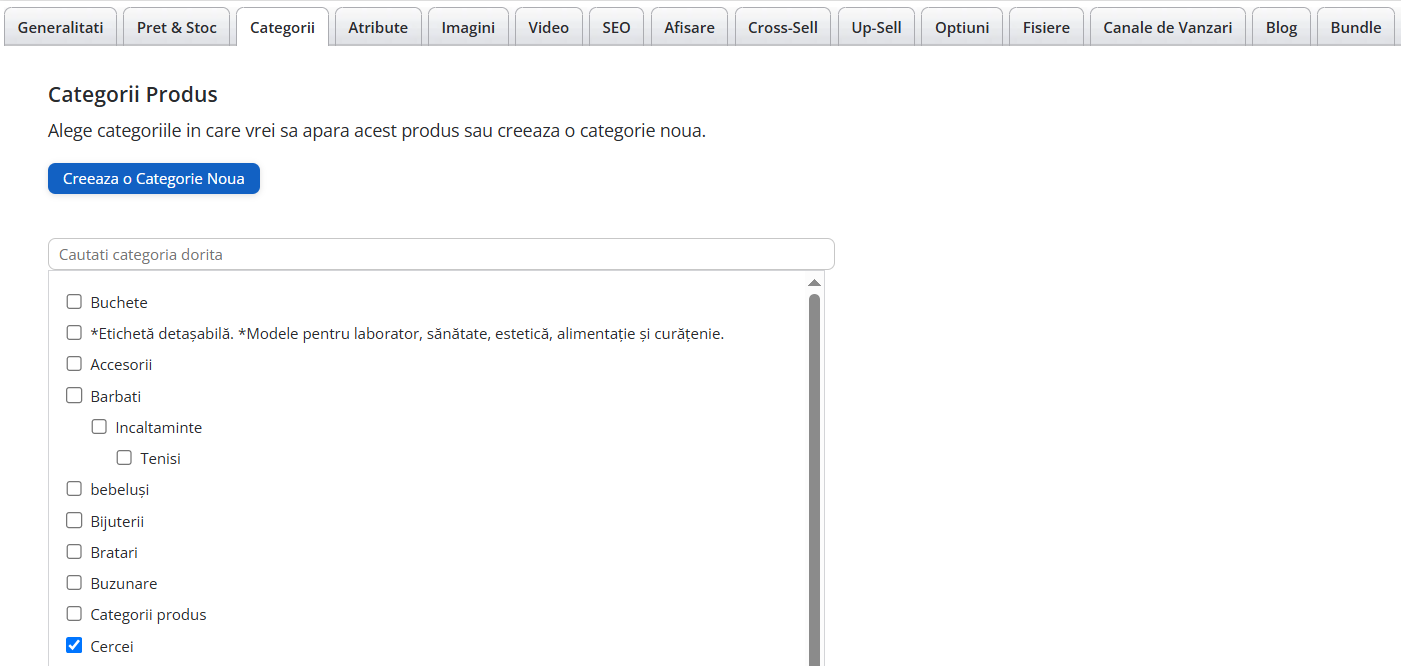Select the Canale de Vanzari tab
Image resolution: width=1401 pixels, height=666 pixels.
coord(1167,27)
